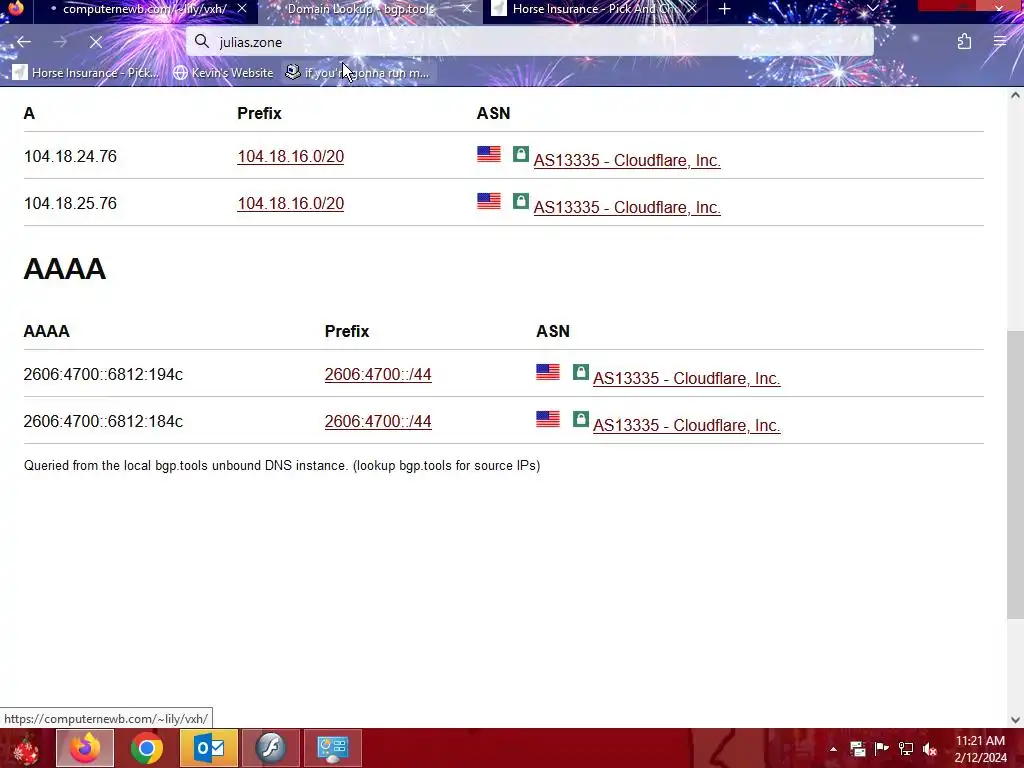
Task: Click the US flag in 2606:4700::6812:184c row
Action: pos(548,419)
